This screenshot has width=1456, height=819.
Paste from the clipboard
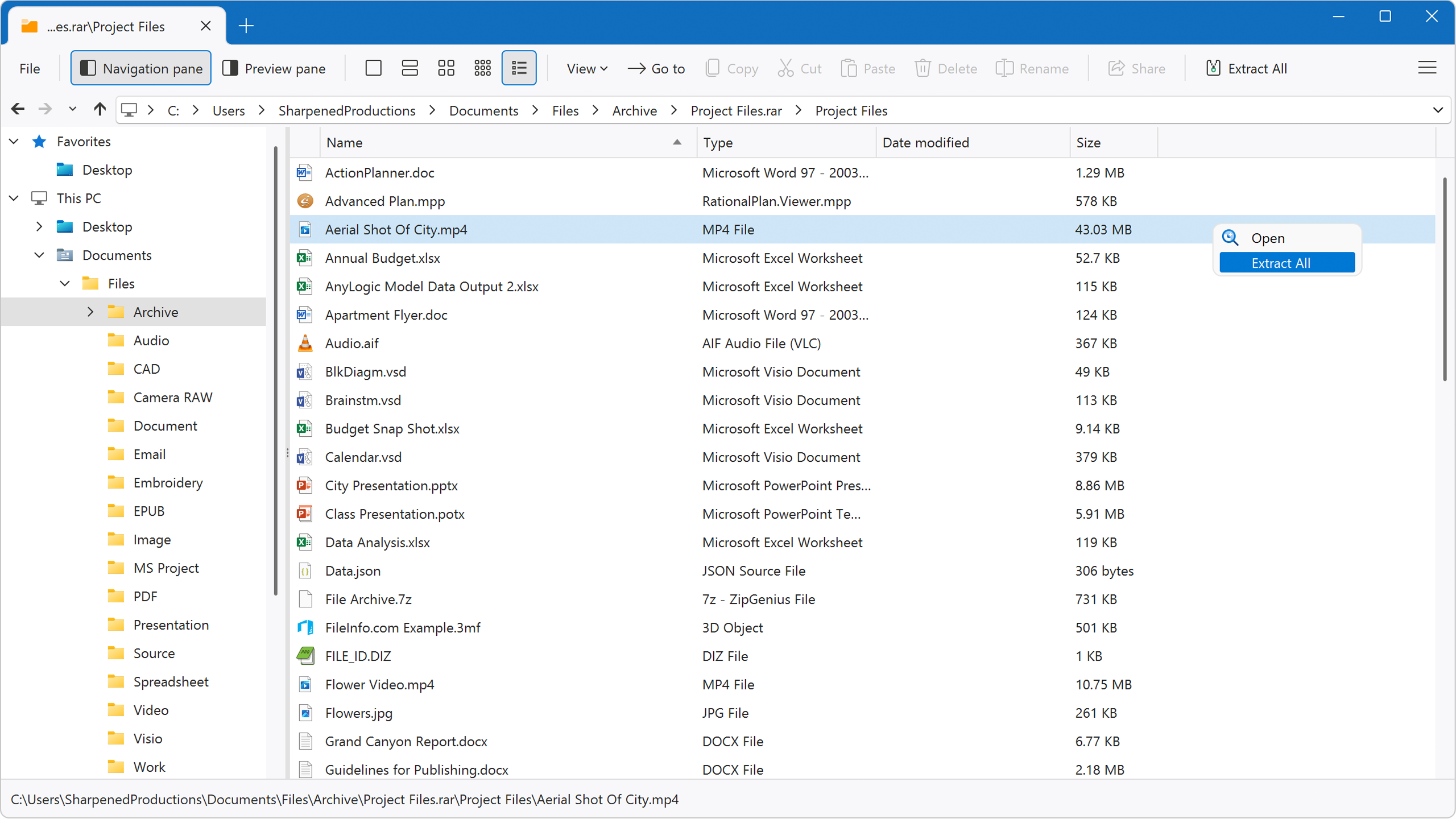[x=868, y=68]
